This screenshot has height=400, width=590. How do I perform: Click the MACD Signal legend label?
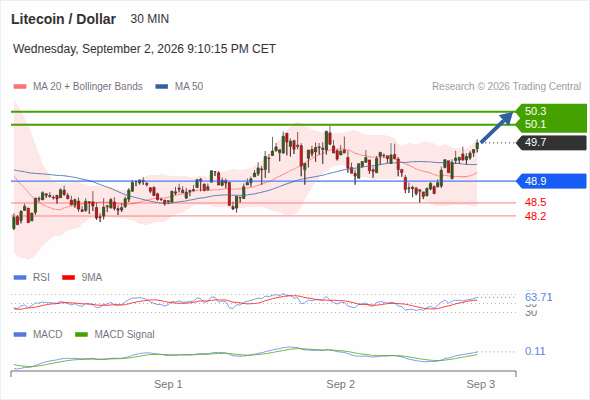(x=125, y=334)
